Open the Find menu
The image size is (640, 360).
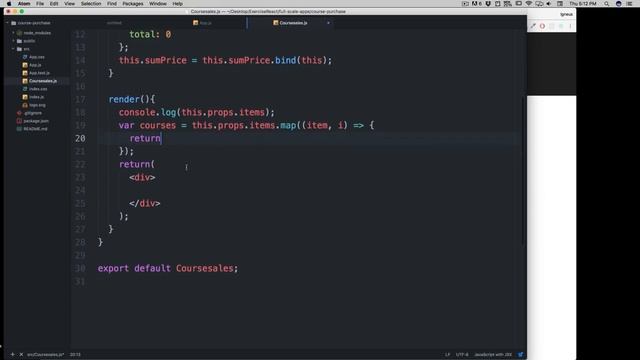[x=111, y=4]
